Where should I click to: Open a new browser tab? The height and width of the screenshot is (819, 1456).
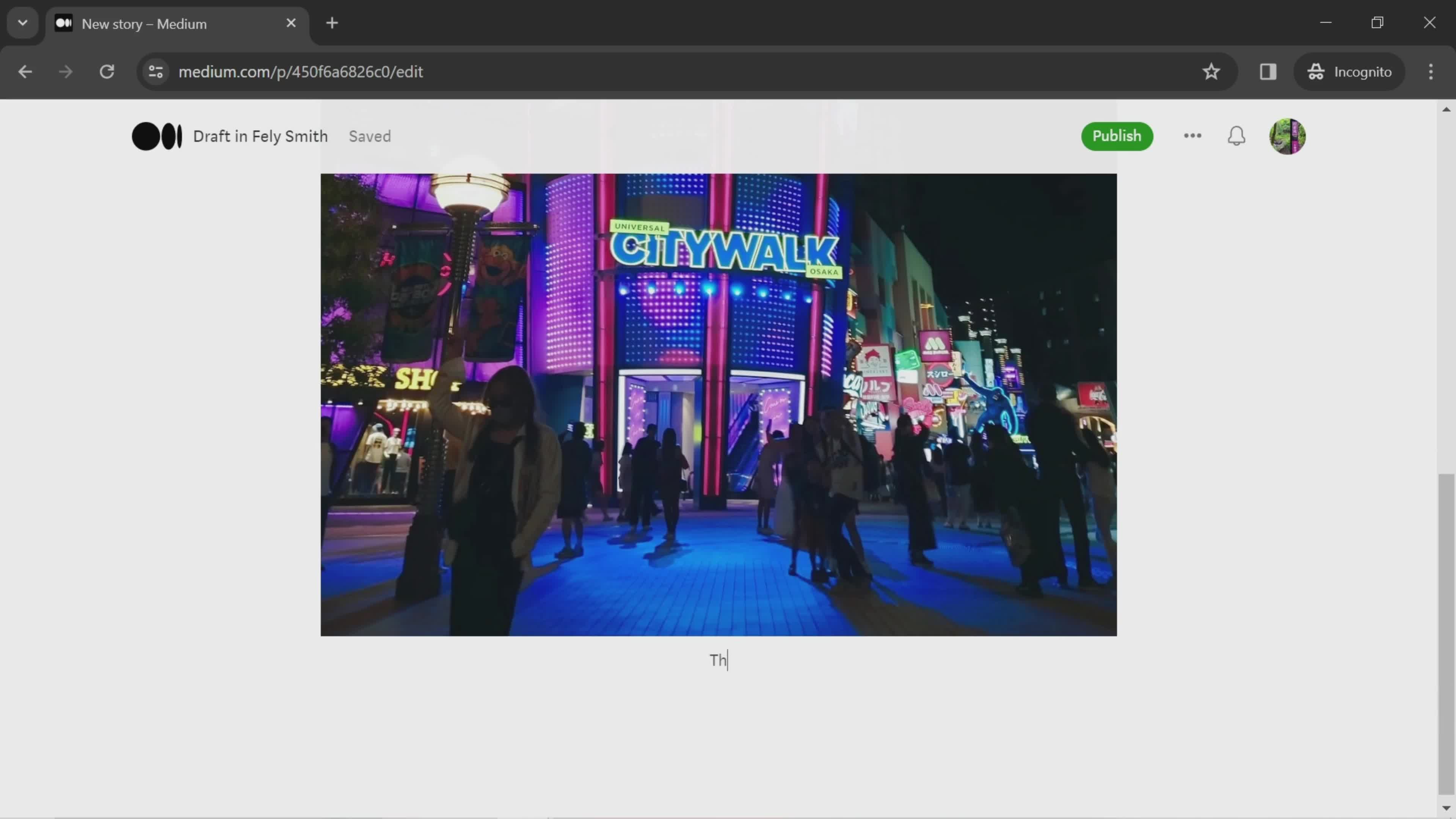(333, 23)
